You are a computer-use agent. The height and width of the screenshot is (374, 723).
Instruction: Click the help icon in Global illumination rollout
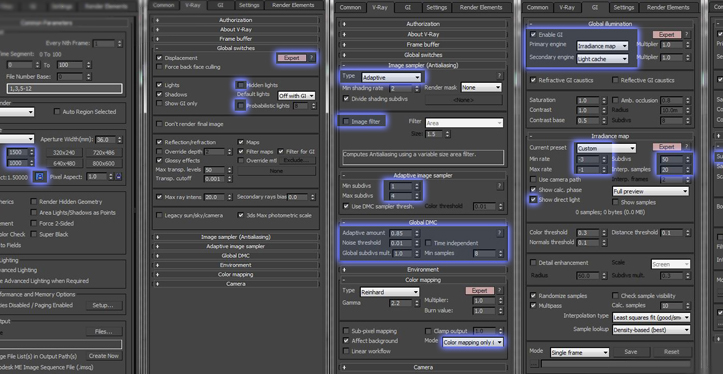point(687,35)
